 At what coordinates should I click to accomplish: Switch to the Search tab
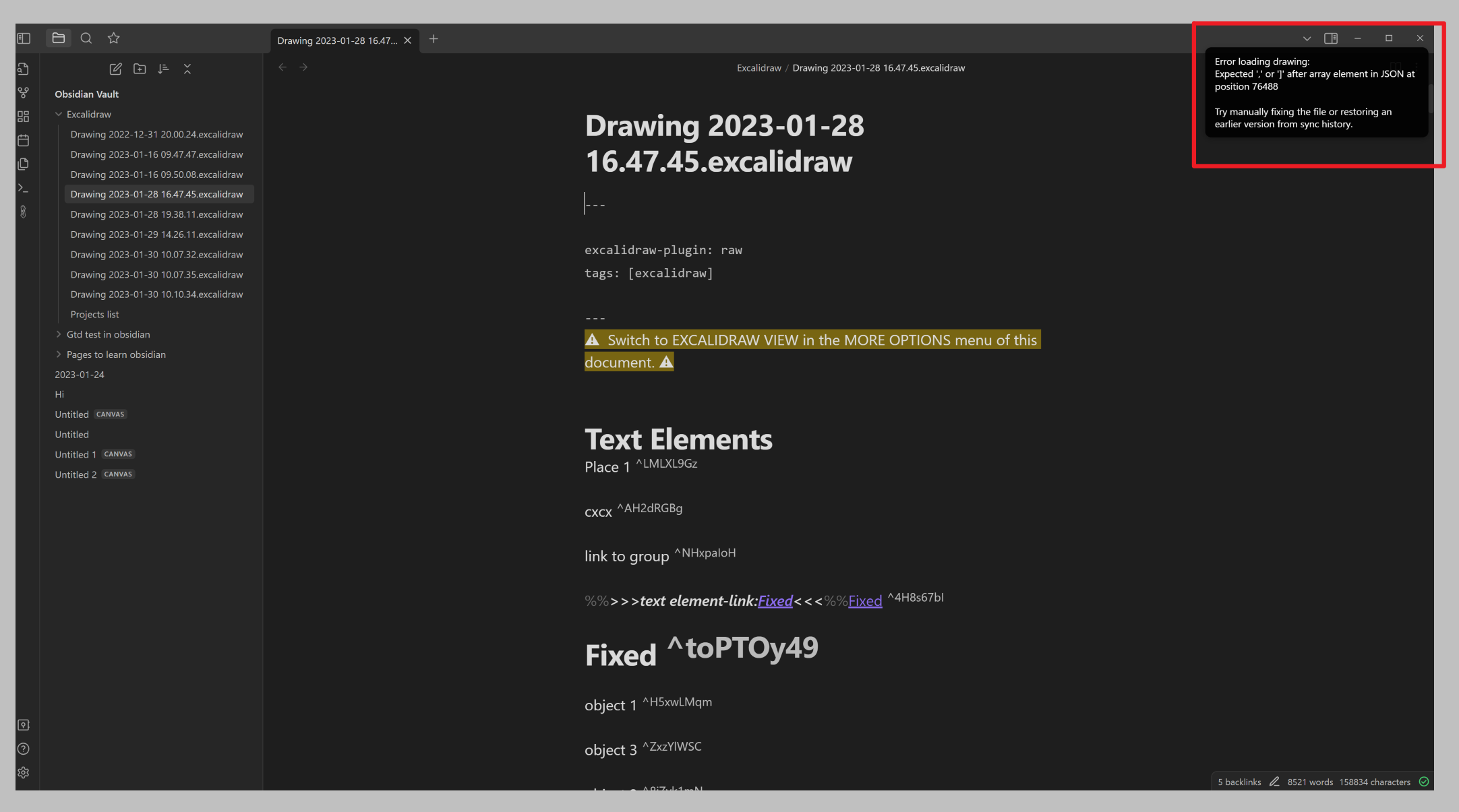[x=86, y=38]
